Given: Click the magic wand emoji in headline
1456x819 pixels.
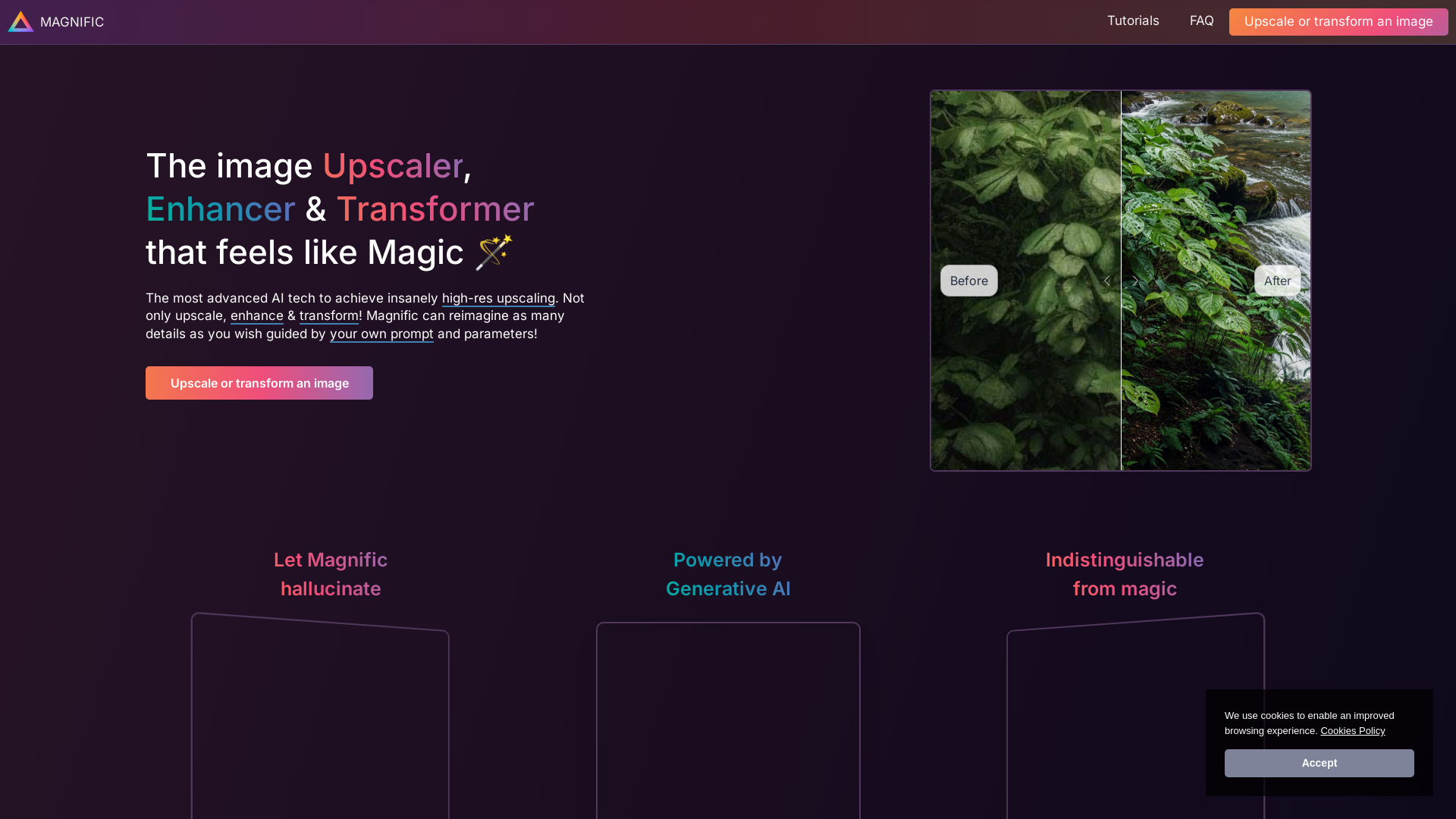Looking at the screenshot, I should click(x=494, y=253).
